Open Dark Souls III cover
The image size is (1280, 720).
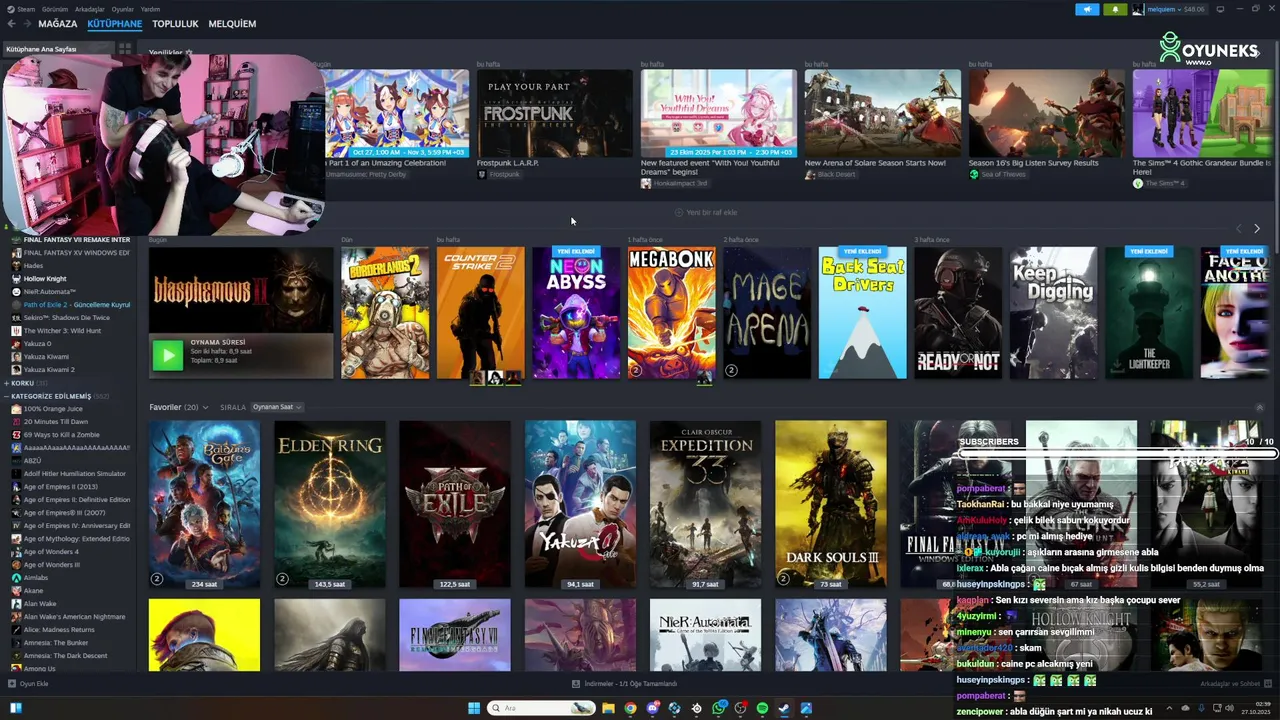tap(831, 504)
